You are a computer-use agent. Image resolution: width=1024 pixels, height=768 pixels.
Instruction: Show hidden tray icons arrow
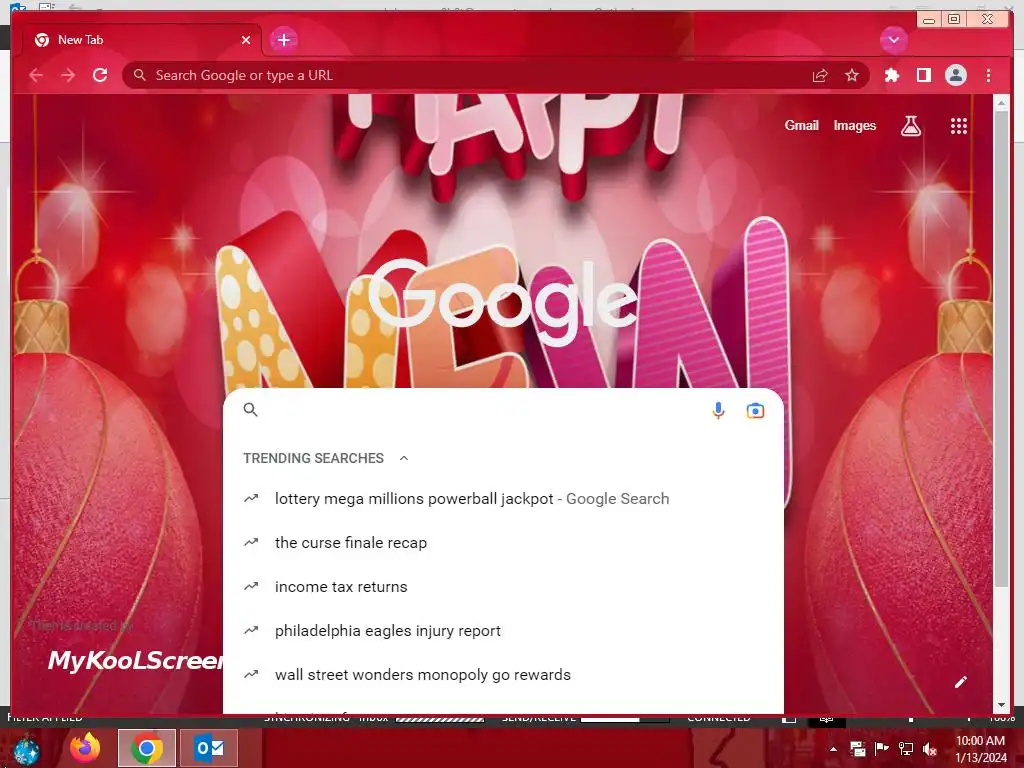click(x=833, y=749)
